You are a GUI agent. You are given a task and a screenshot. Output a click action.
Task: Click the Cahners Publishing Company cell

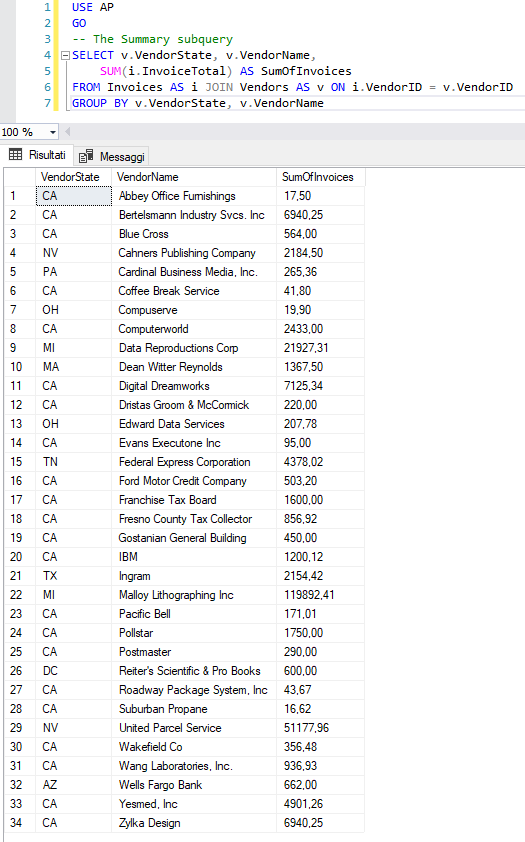[194, 253]
